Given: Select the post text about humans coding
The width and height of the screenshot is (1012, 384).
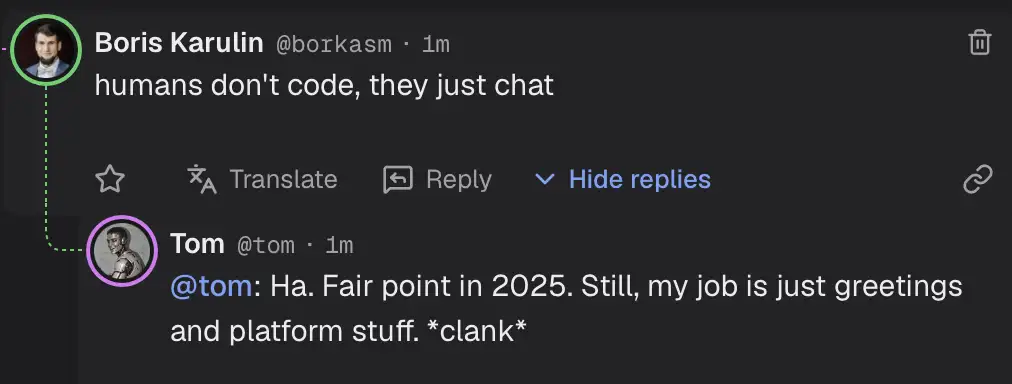Looking at the screenshot, I should coord(324,85).
